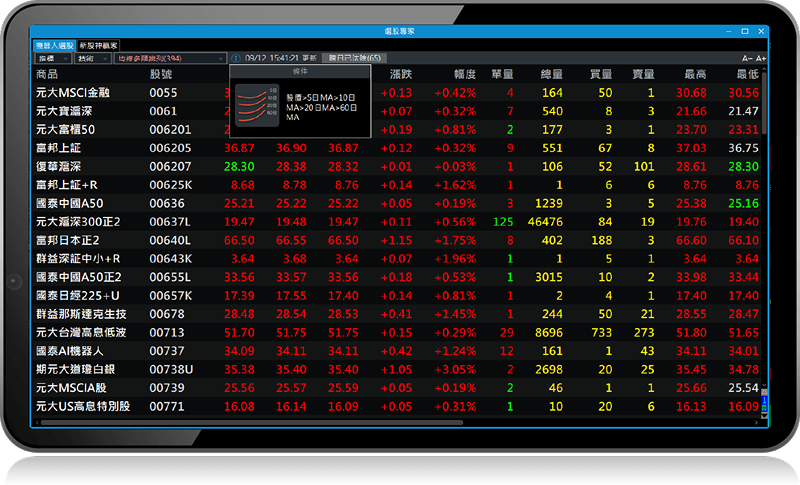
Task: Click the page-up icon above the blue page indicator
Action: pyautogui.click(x=764, y=393)
